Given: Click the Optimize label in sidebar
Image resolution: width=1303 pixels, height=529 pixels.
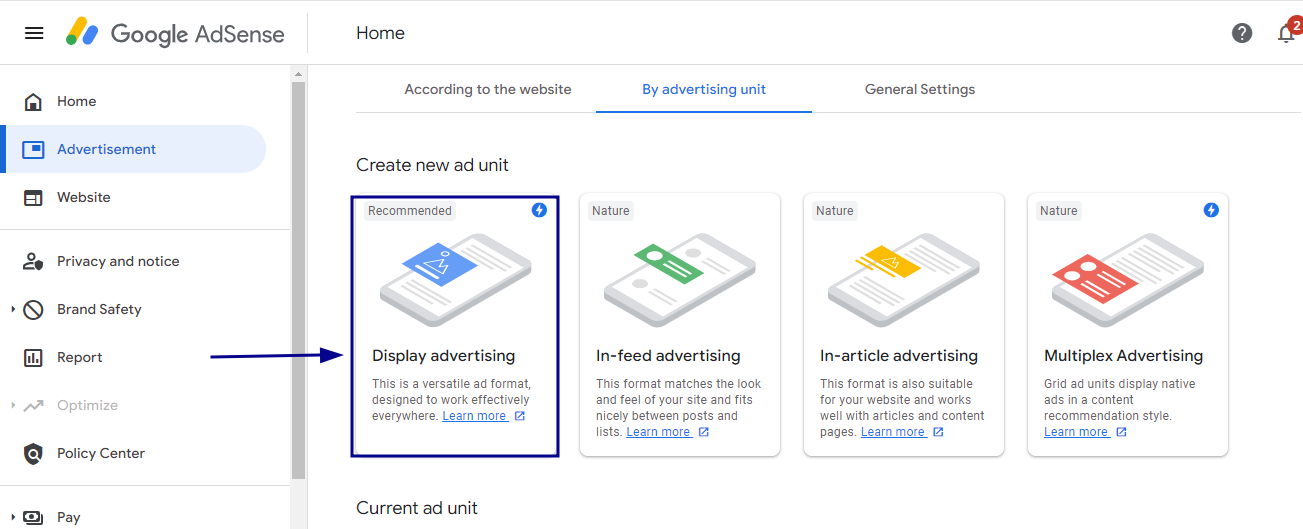Looking at the screenshot, I should pos(87,405).
